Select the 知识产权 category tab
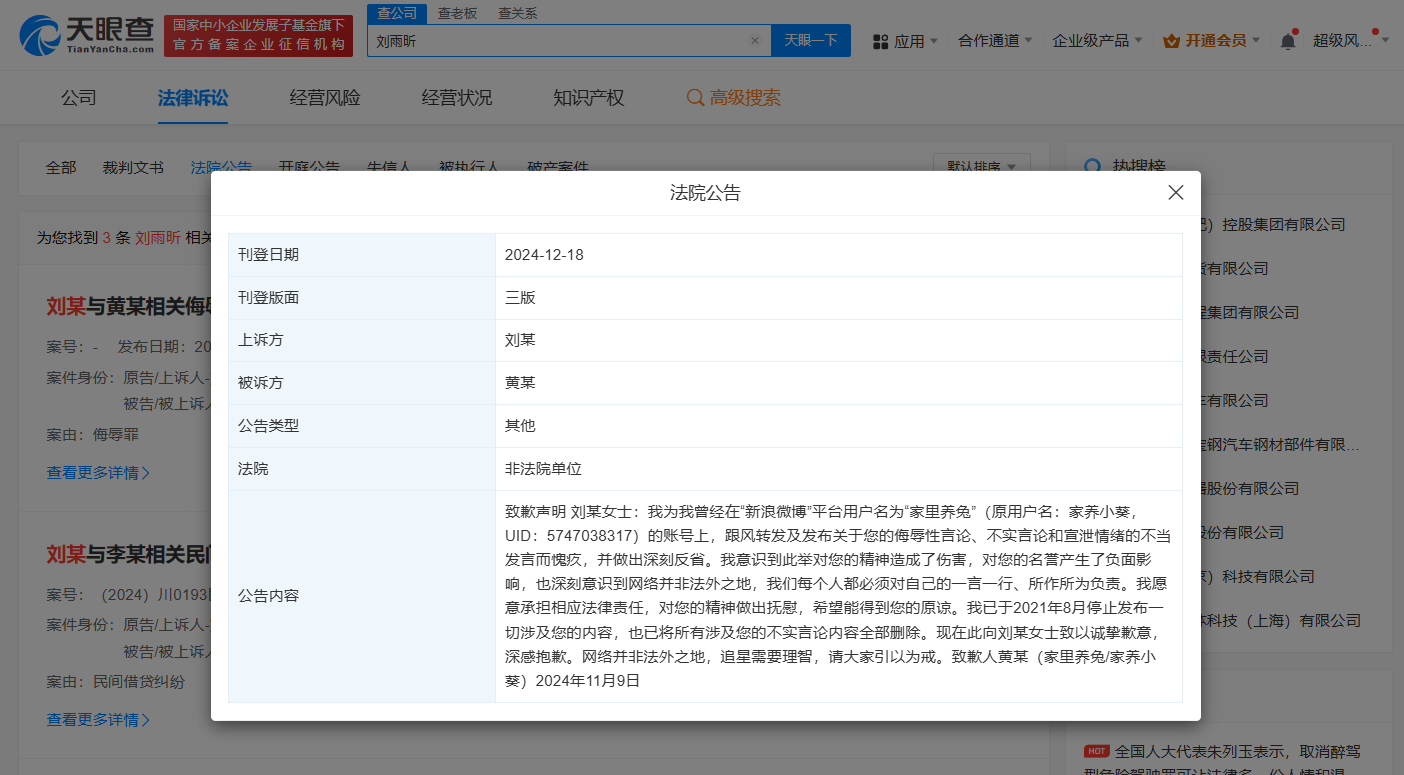1404x775 pixels. point(589,98)
